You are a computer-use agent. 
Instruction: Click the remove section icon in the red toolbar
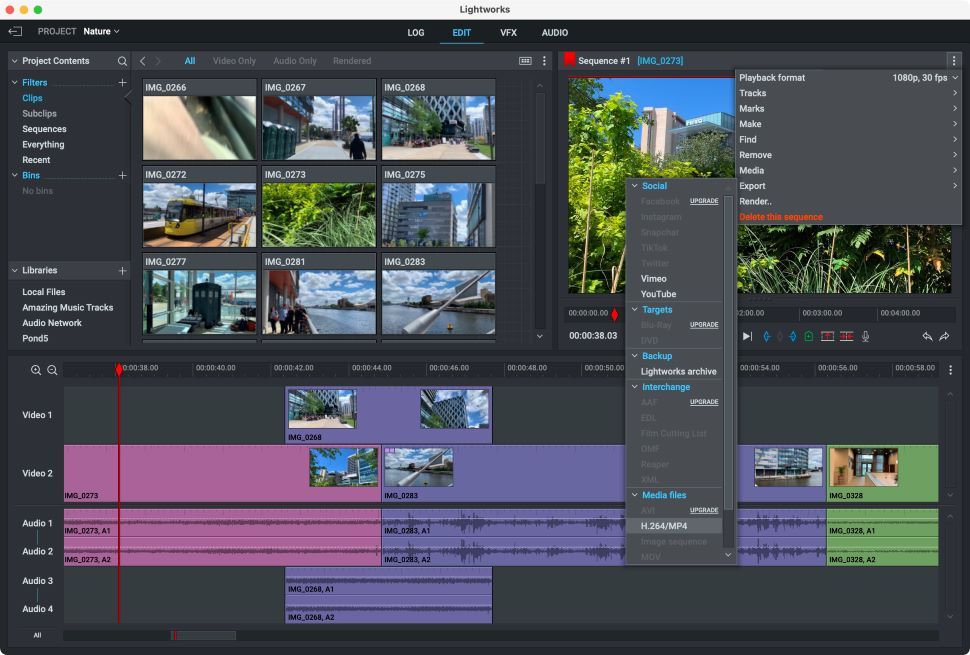(x=848, y=336)
